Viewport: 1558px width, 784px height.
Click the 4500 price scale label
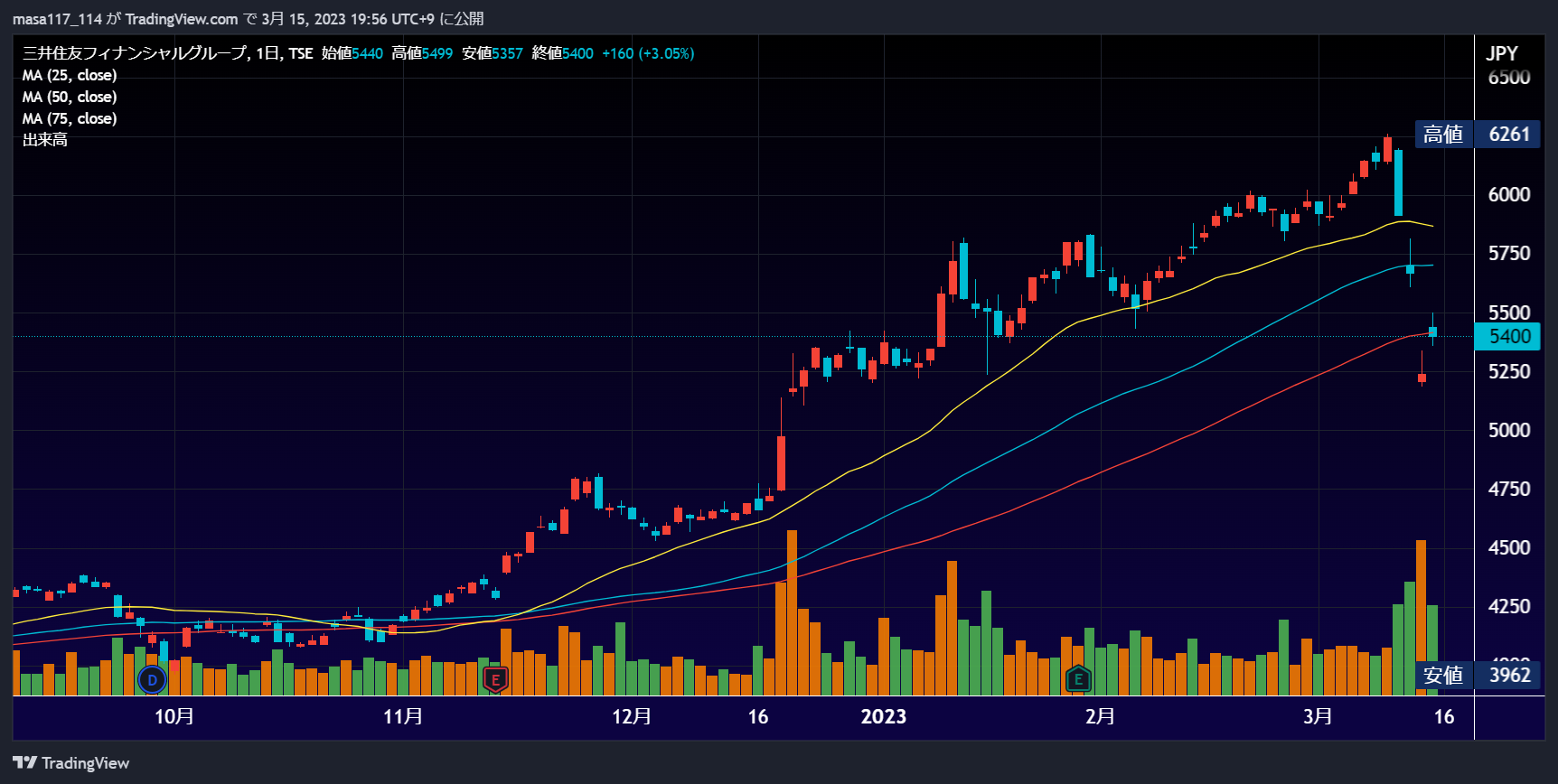click(1509, 547)
